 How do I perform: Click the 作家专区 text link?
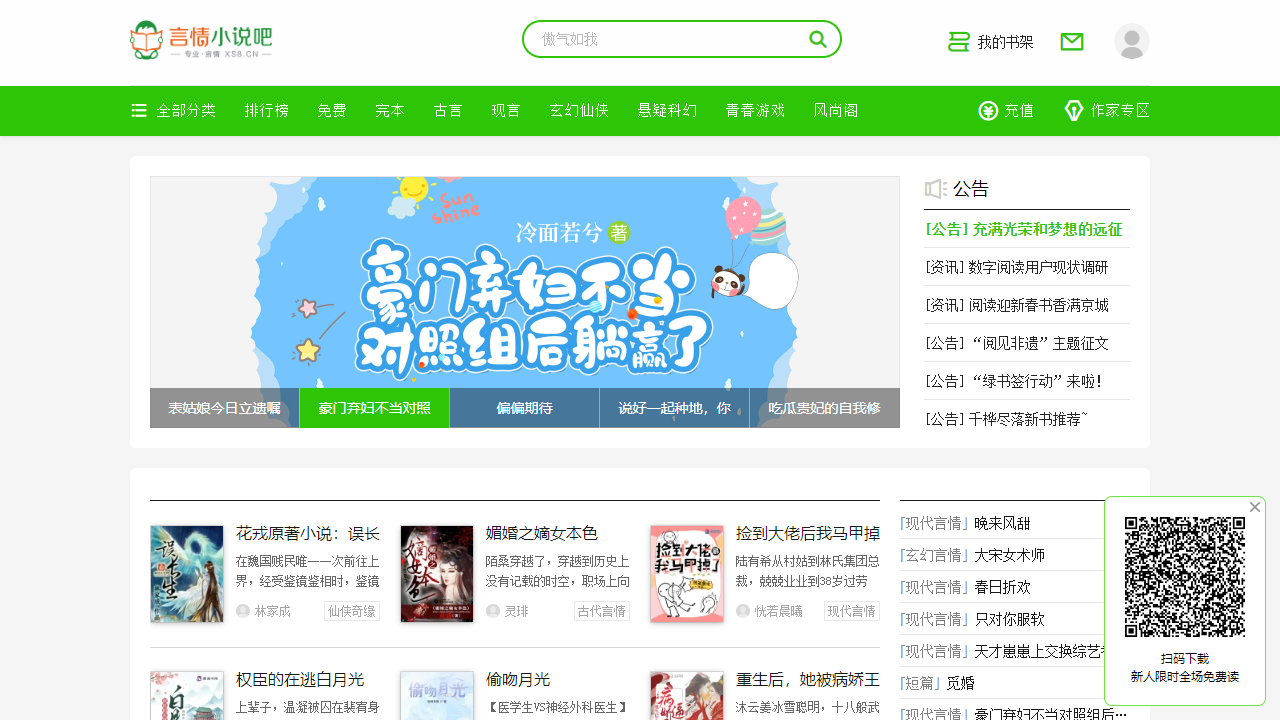(x=1120, y=111)
